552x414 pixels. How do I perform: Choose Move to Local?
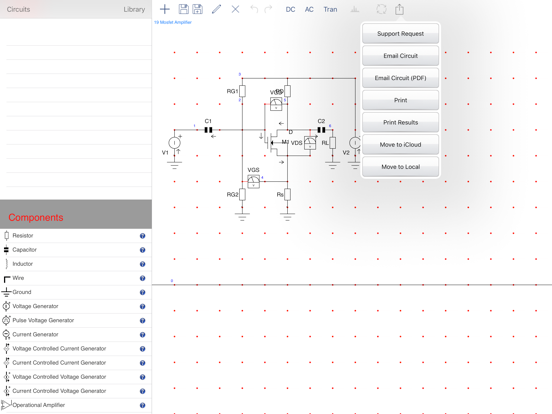pyautogui.click(x=401, y=167)
